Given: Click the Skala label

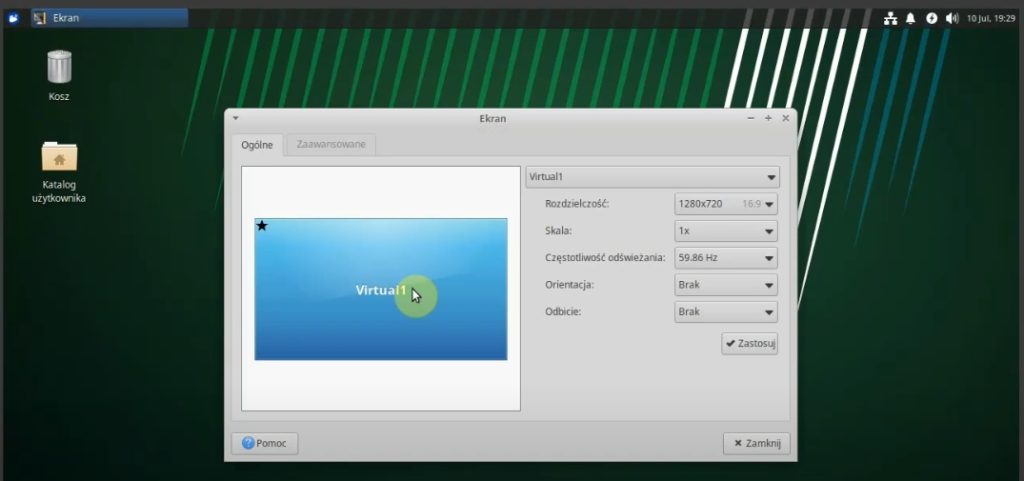Looking at the screenshot, I should pos(558,230).
